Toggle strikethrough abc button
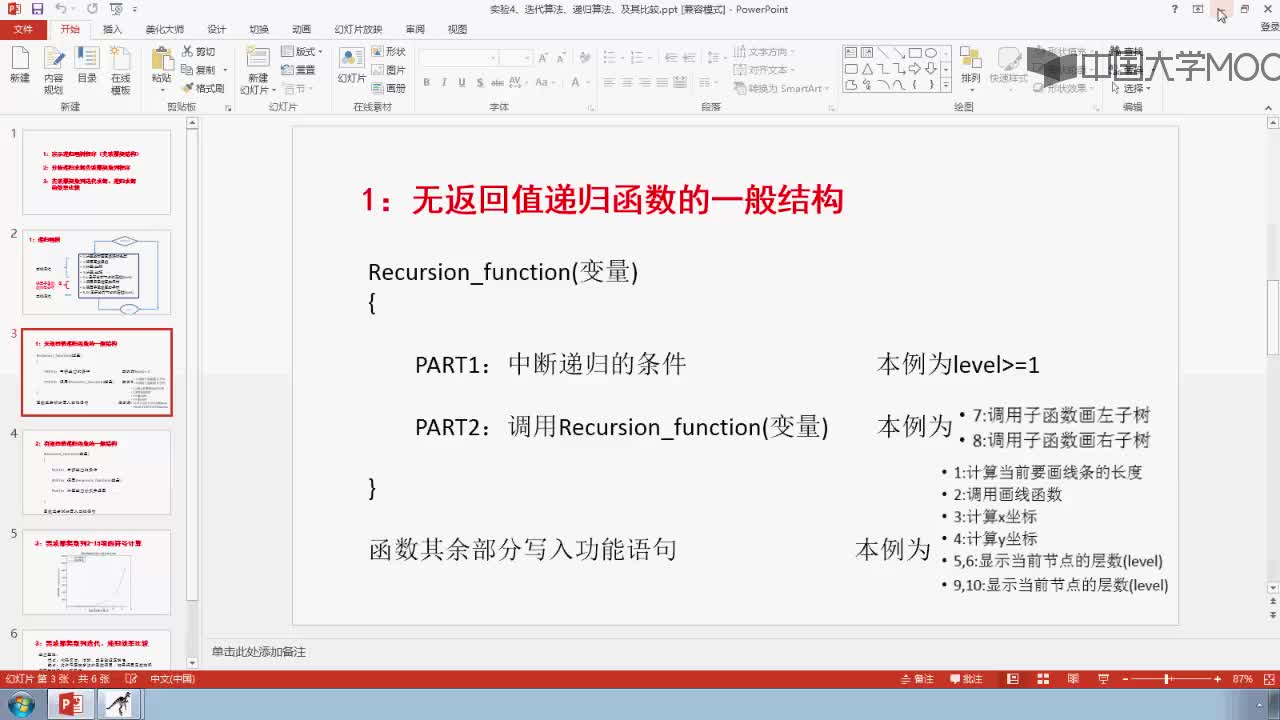Screen dimensions: 1280x720 (x=499, y=83)
